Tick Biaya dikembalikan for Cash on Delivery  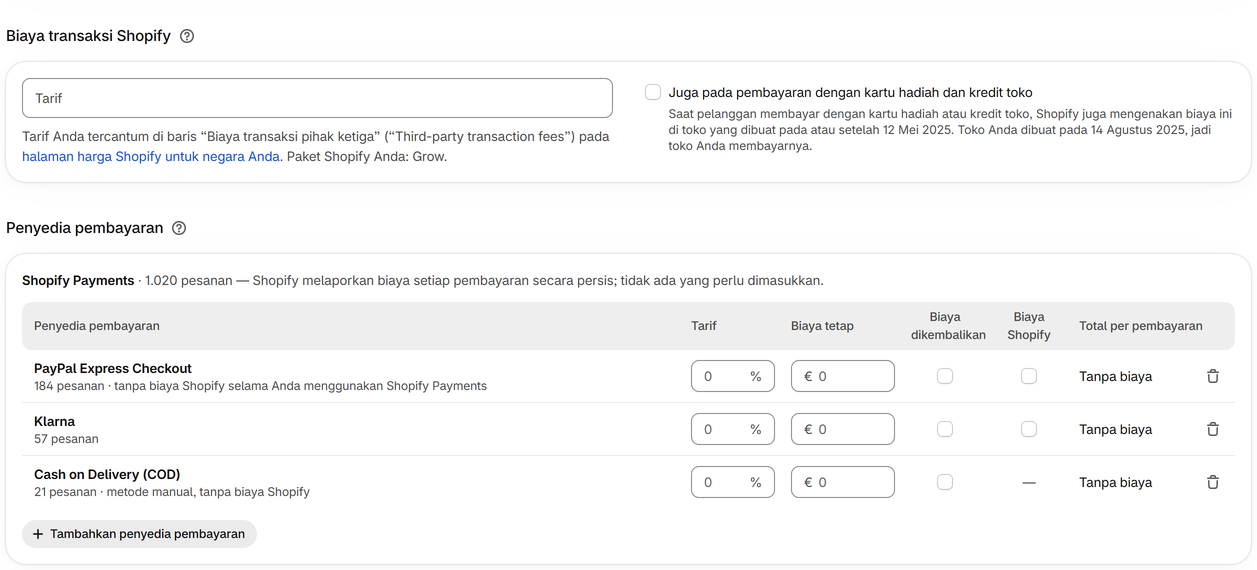pyautogui.click(x=945, y=482)
